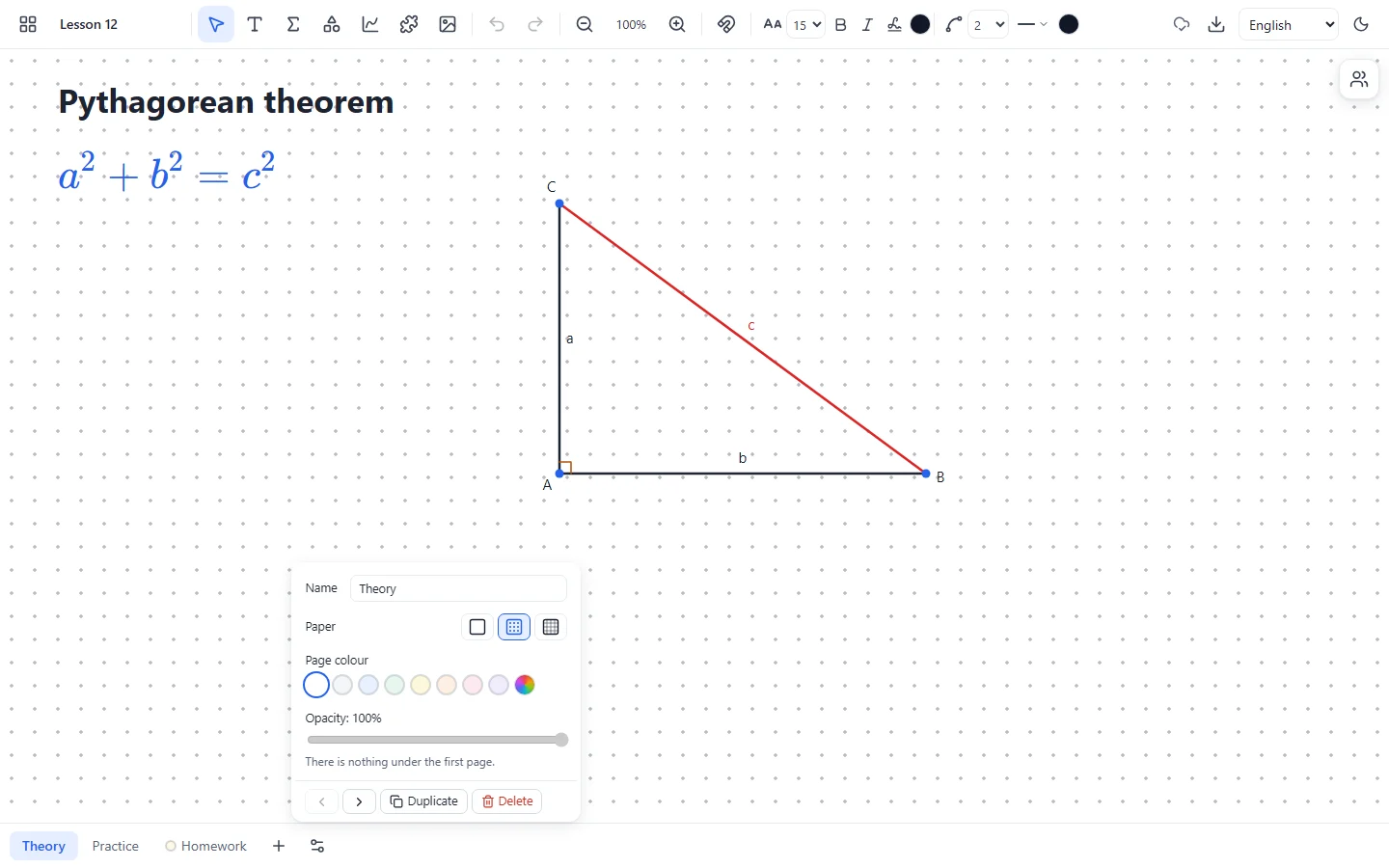Toggle bold formatting
The width and height of the screenshot is (1389, 868).
click(840, 25)
